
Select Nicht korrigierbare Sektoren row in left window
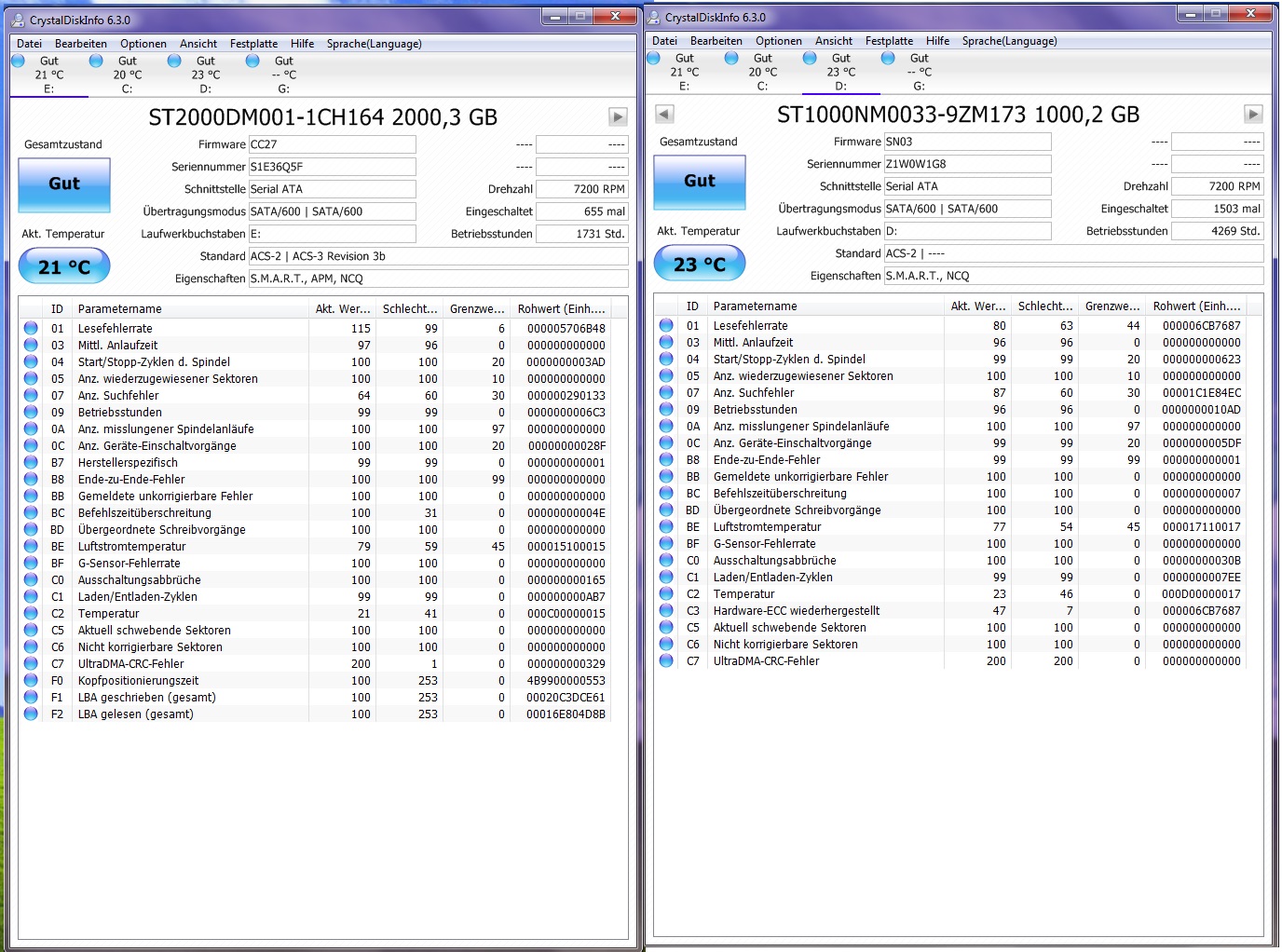pyautogui.click(x=316, y=646)
